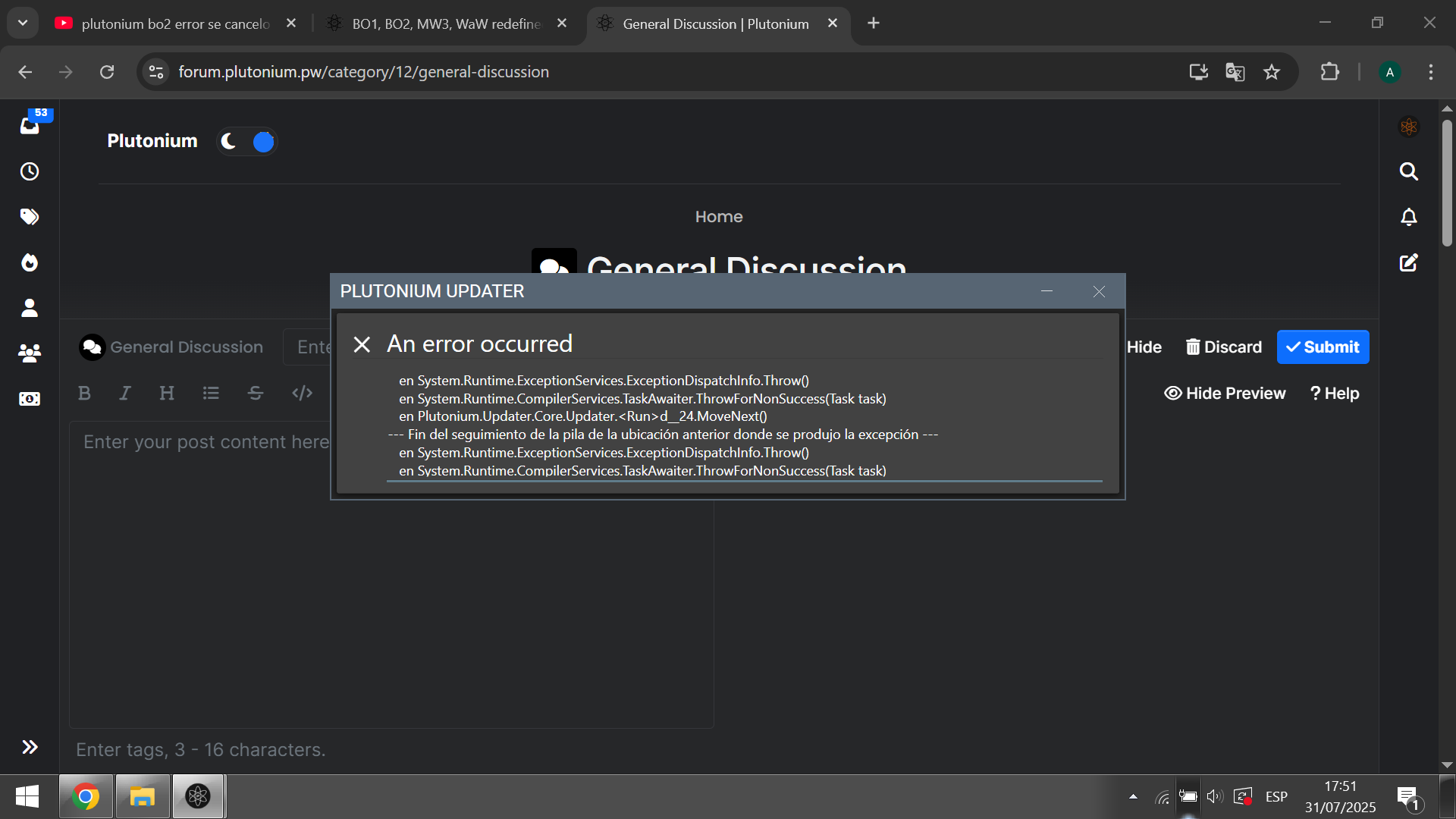Close the Plutonium Updater window
The height and width of the screenshot is (819, 1456).
coord(1099,291)
